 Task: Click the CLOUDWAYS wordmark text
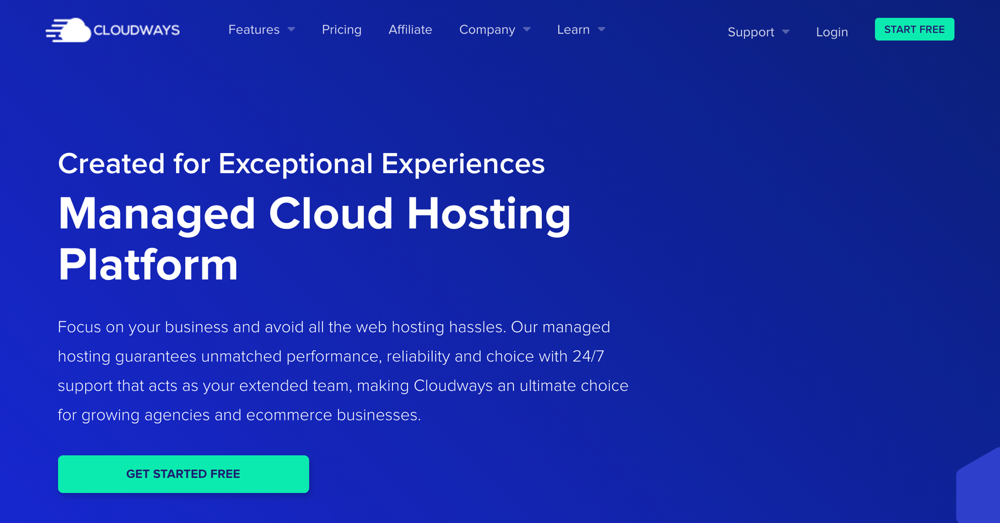[136, 30]
